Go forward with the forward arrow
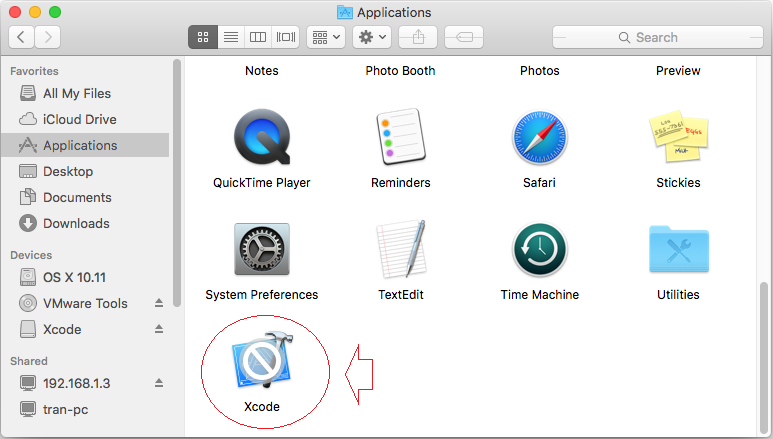Screen dimensions: 773x439 (x=48, y=37)
